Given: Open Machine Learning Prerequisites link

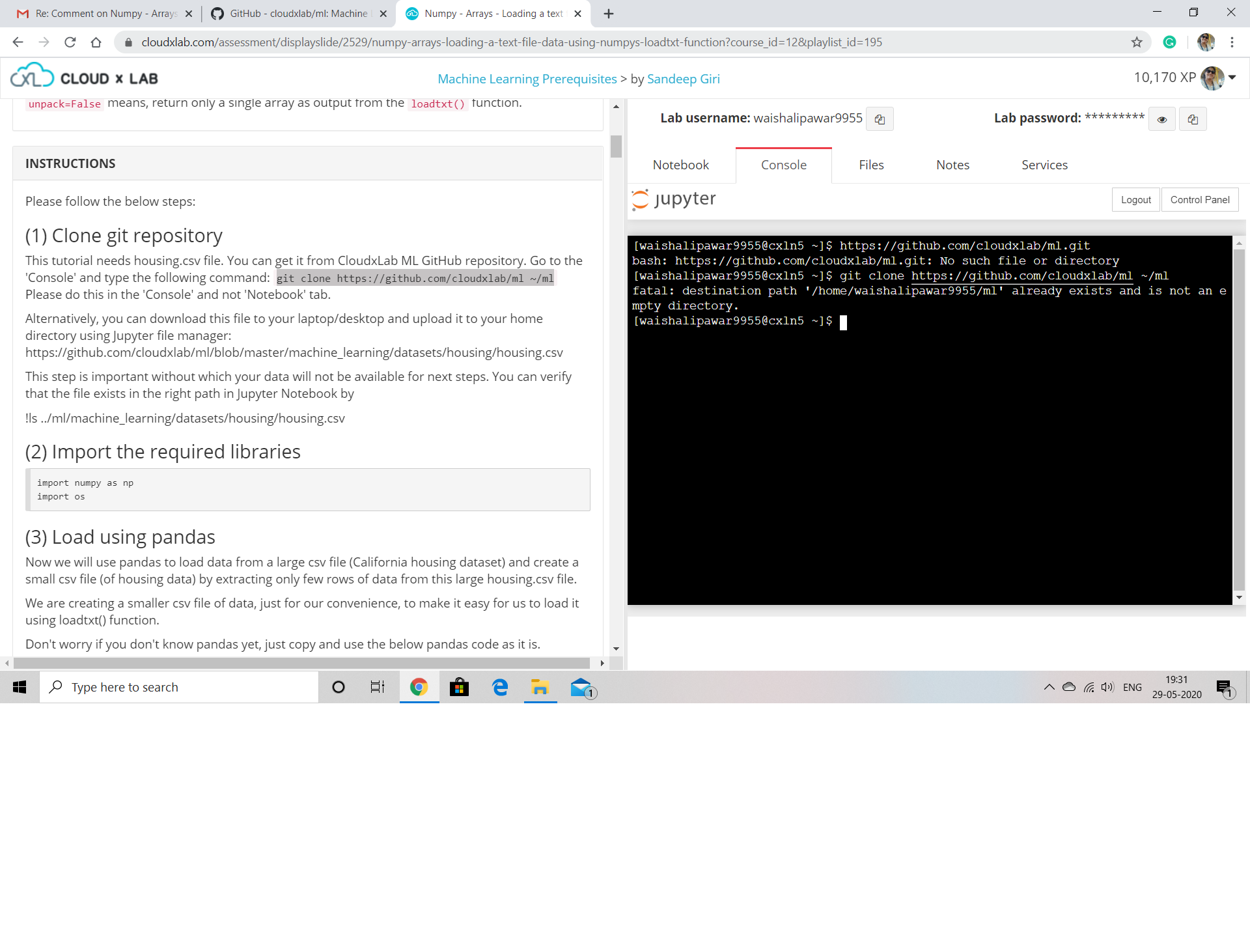Looking at the screenshot, I should [x=527, y=79].
